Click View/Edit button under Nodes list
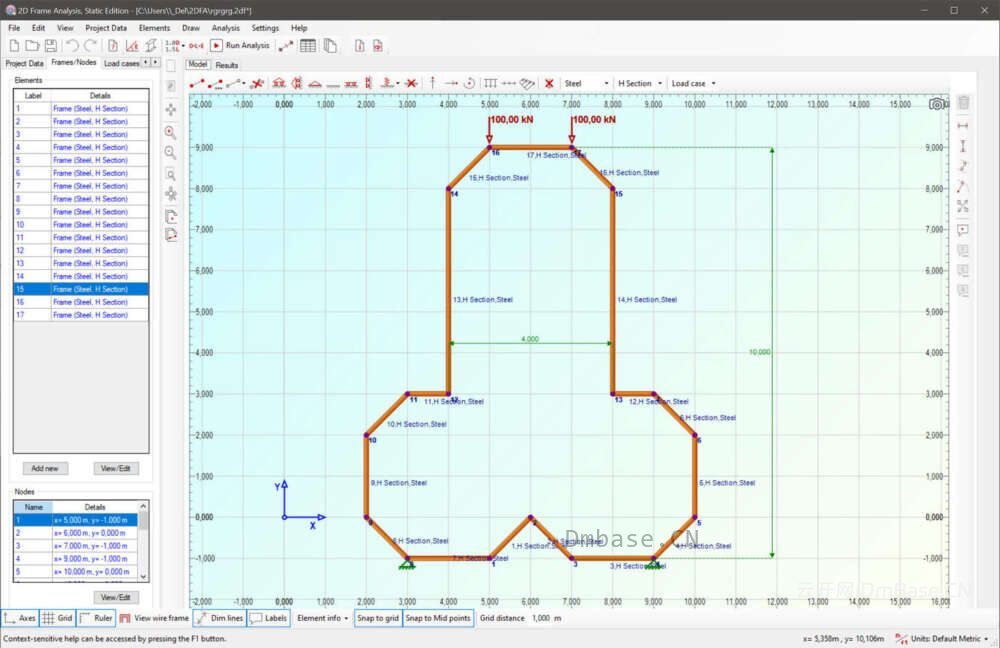The height and width of the screenshot is (648, 1000). click(x=115, y=598)
